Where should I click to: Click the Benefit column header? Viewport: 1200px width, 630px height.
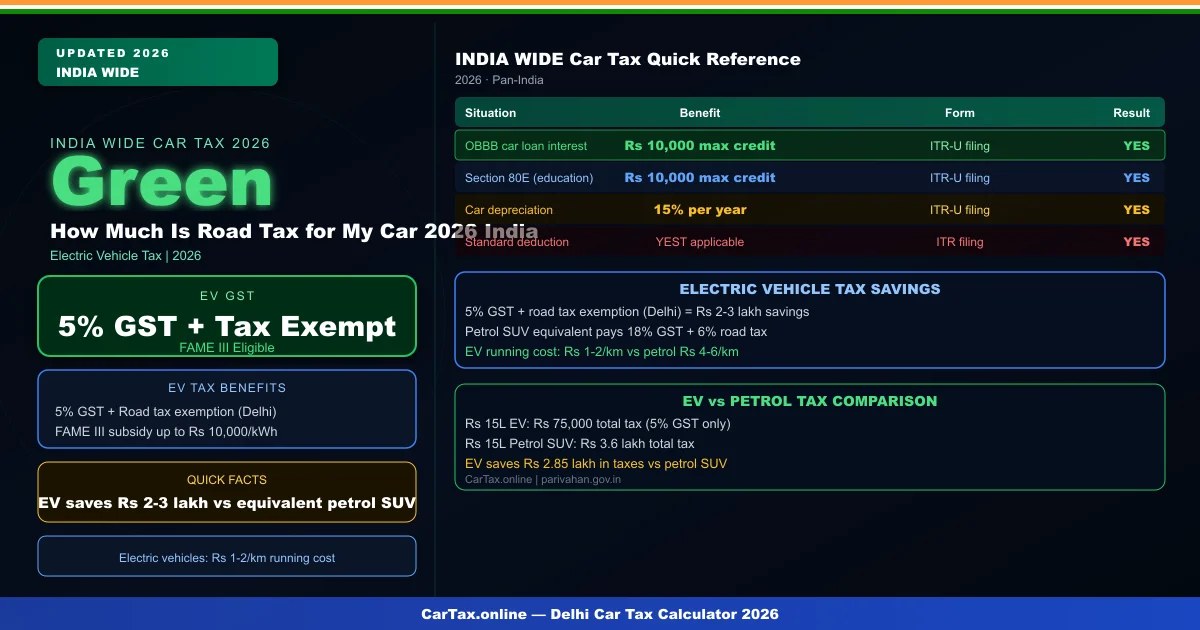pyautogui.click(x=700, y=113)
